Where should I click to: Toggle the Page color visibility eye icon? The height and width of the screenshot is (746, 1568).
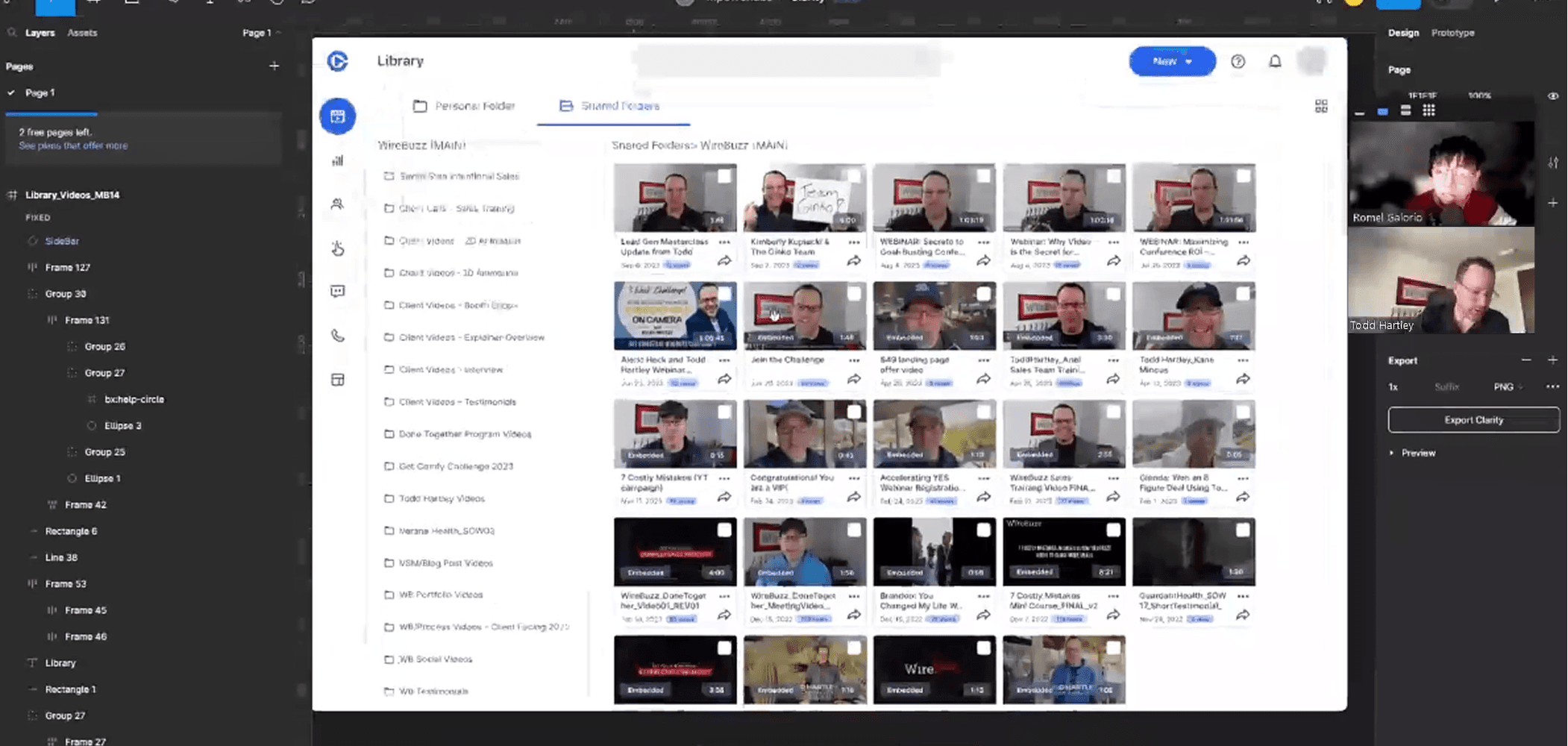coord(1553,96)
